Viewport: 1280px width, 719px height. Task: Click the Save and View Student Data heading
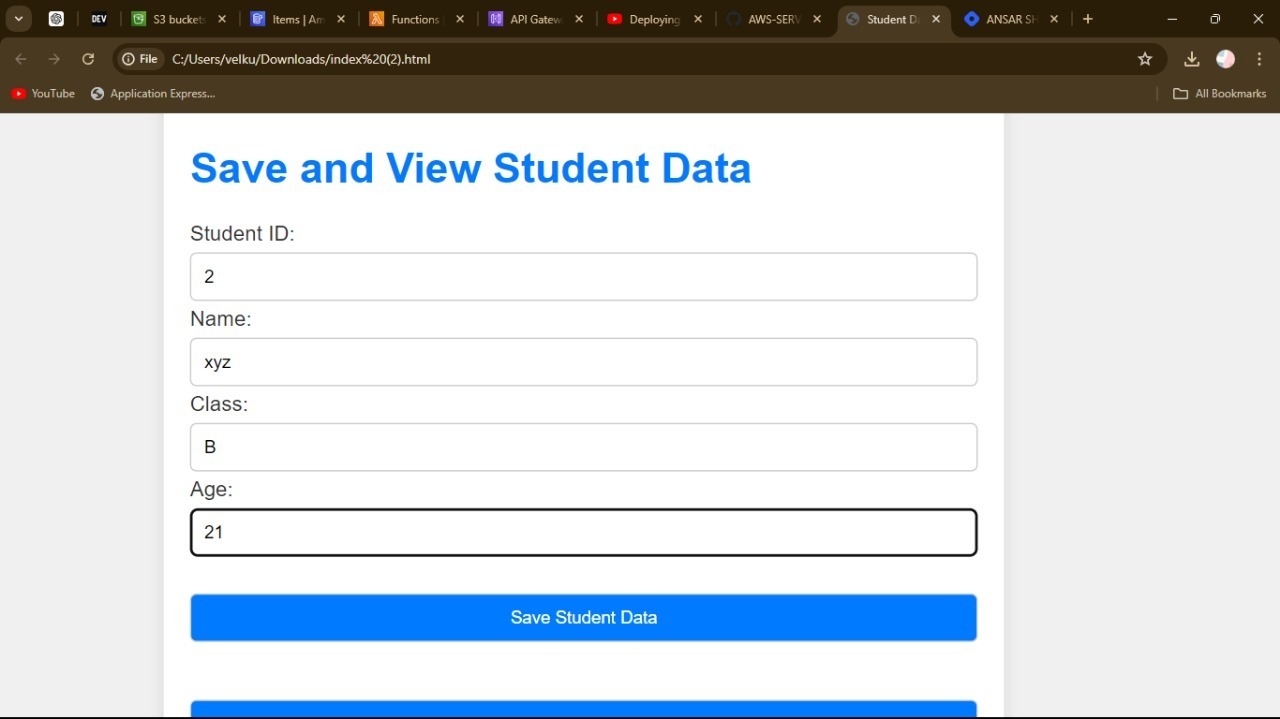coord(471,168)
